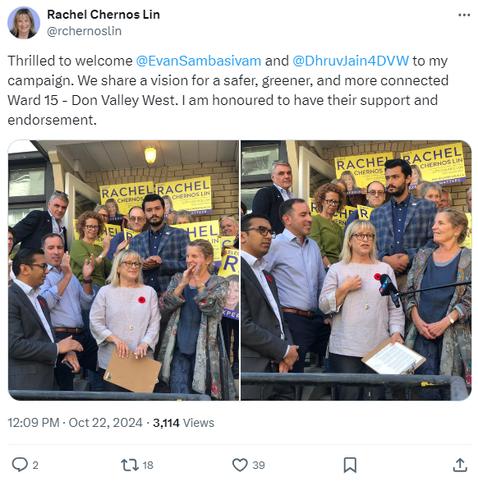Open the Rachel Chernos Lin display name

pyautogui.click(x=103, y=14)
